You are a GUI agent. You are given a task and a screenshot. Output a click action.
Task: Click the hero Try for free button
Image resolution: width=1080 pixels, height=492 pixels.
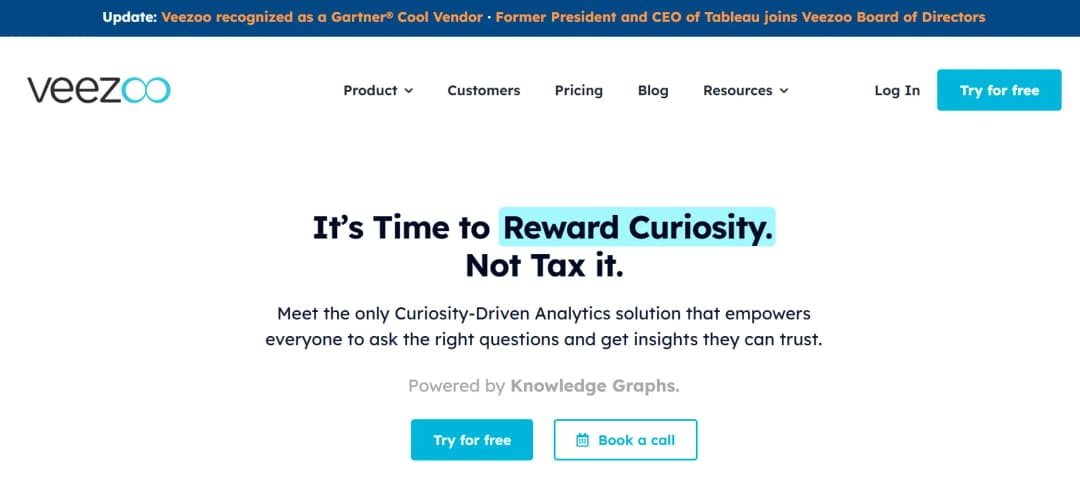(472, 440)
